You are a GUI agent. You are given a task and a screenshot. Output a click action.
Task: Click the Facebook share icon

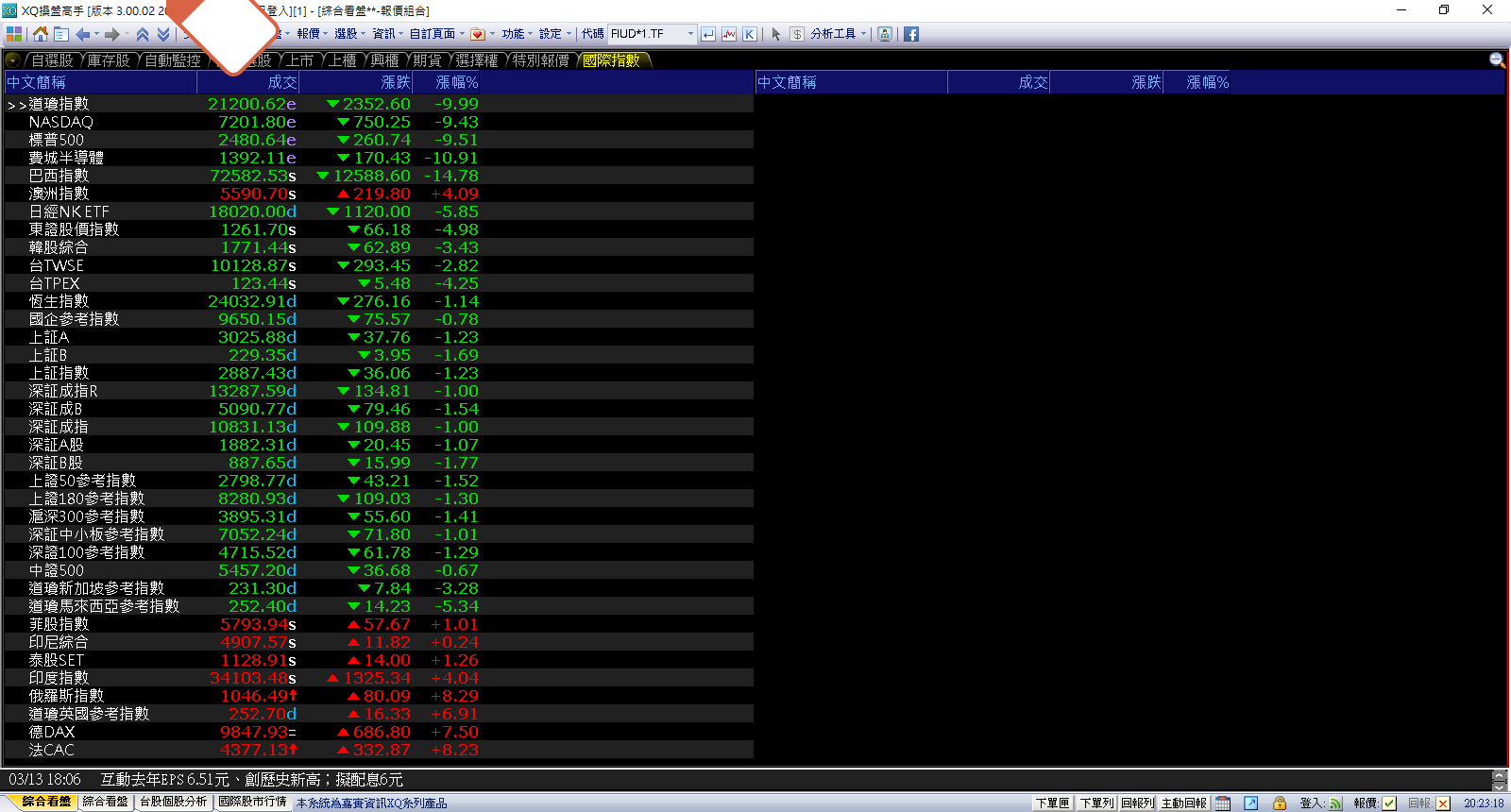pyautogui.click(x=911, y=34)
